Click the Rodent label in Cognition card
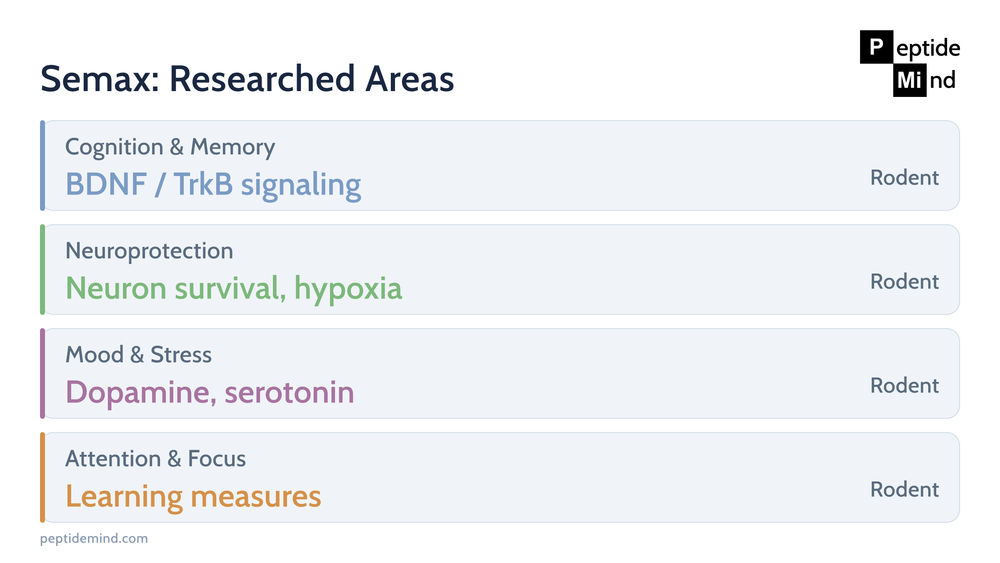Image resolution: width=1000 pixels, height=563 pixels. pyautogui.click(x=904, y=177)
